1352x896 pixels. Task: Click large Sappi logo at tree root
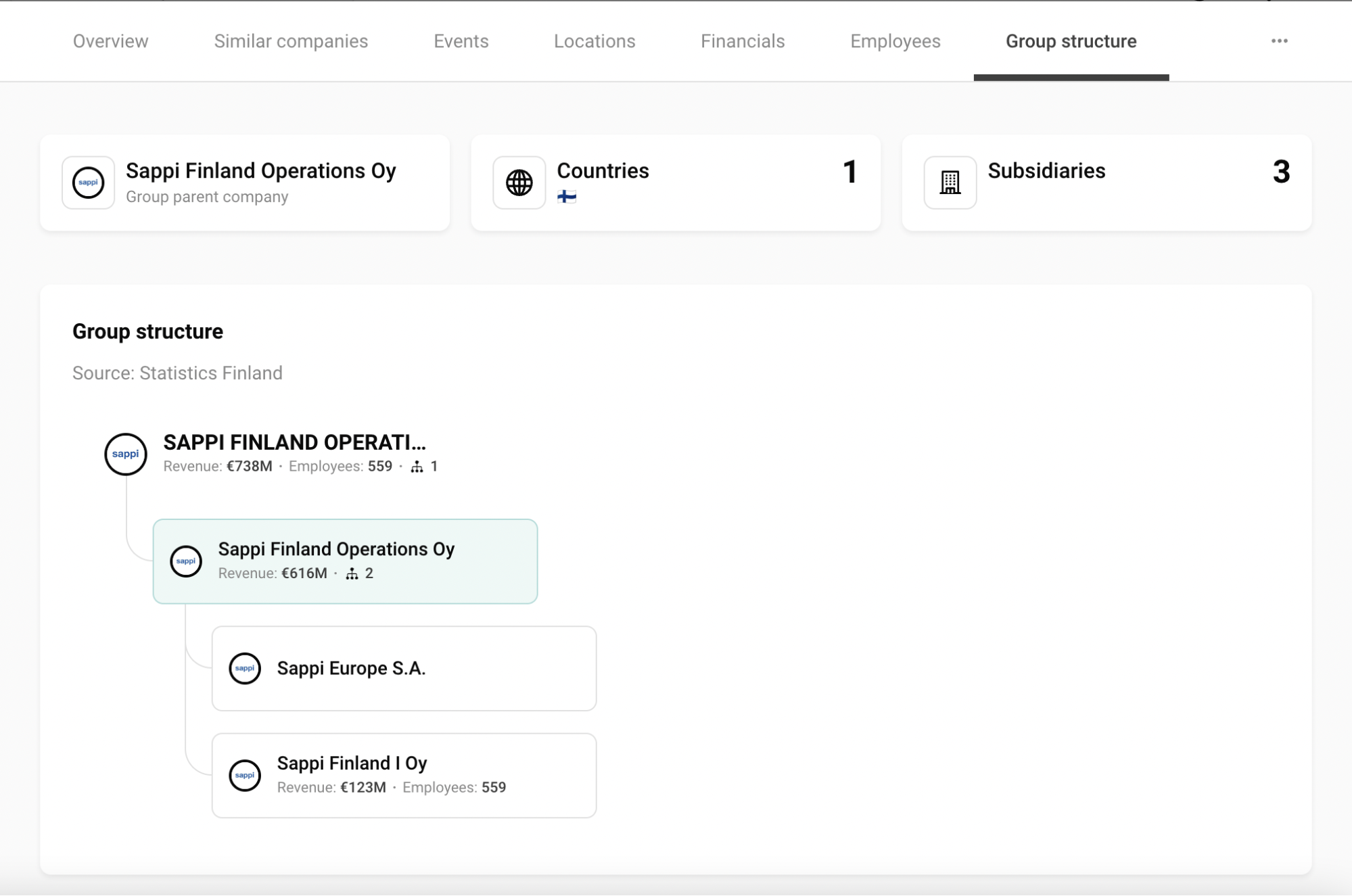[126, 454]
